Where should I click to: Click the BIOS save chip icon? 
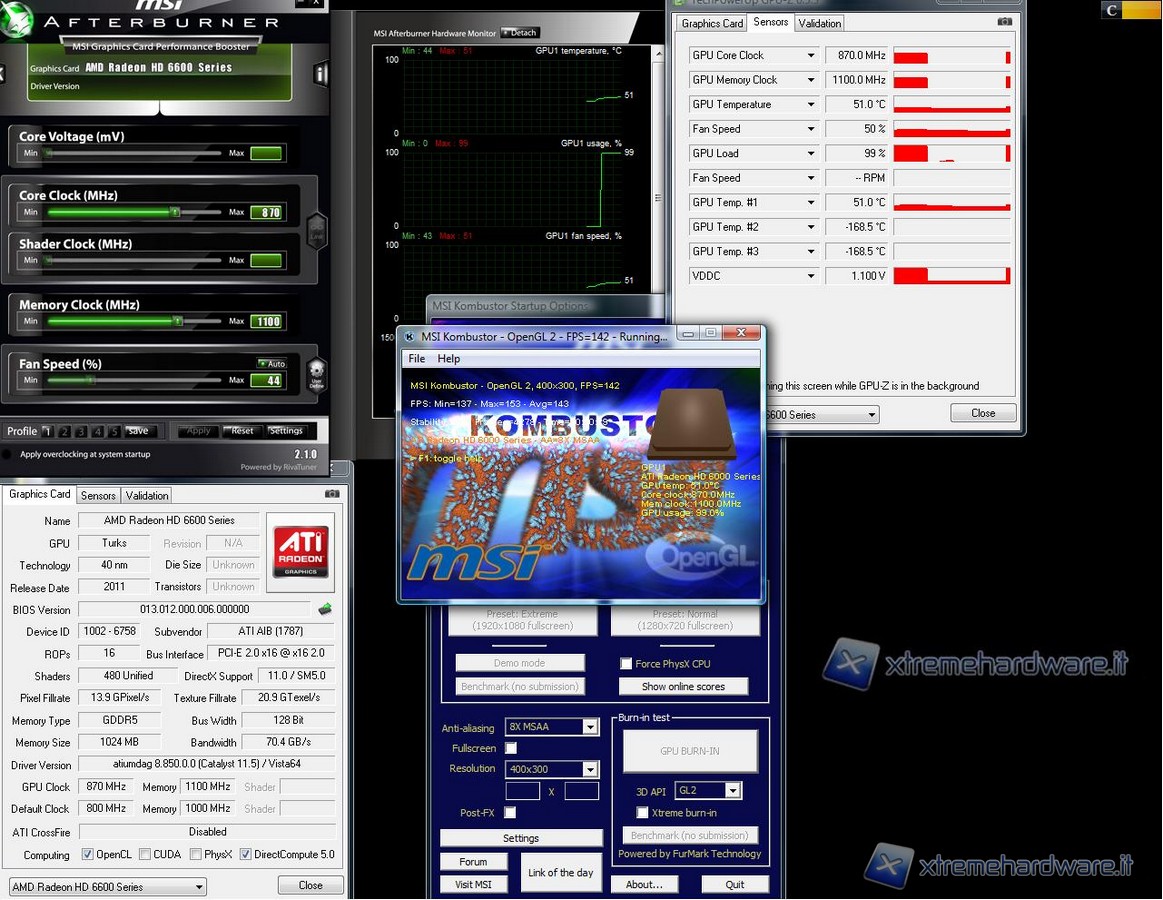tap(325, 609)
